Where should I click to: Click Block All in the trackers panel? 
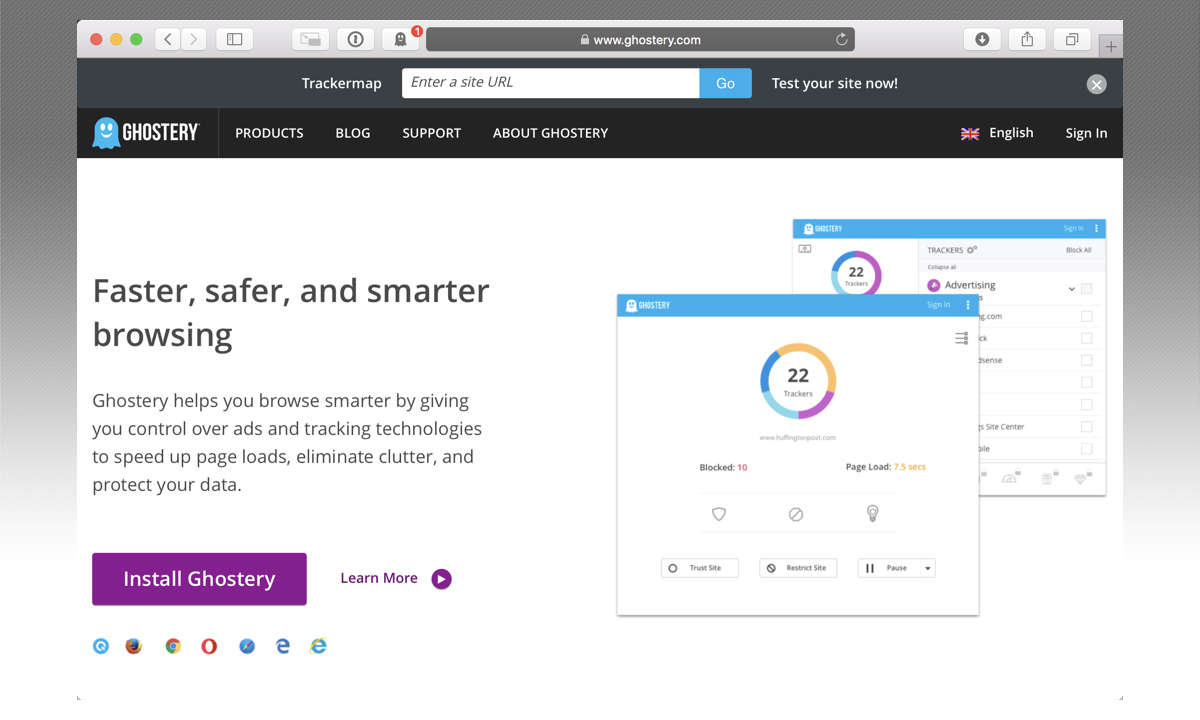[x=1078, y=250]
